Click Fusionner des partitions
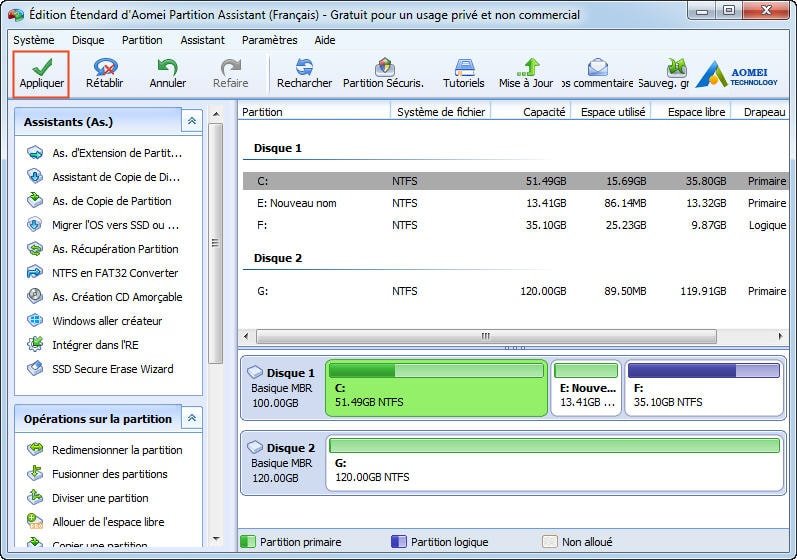Image resolution: width=797 pixels, height=560 pixels. click(97, 474)
